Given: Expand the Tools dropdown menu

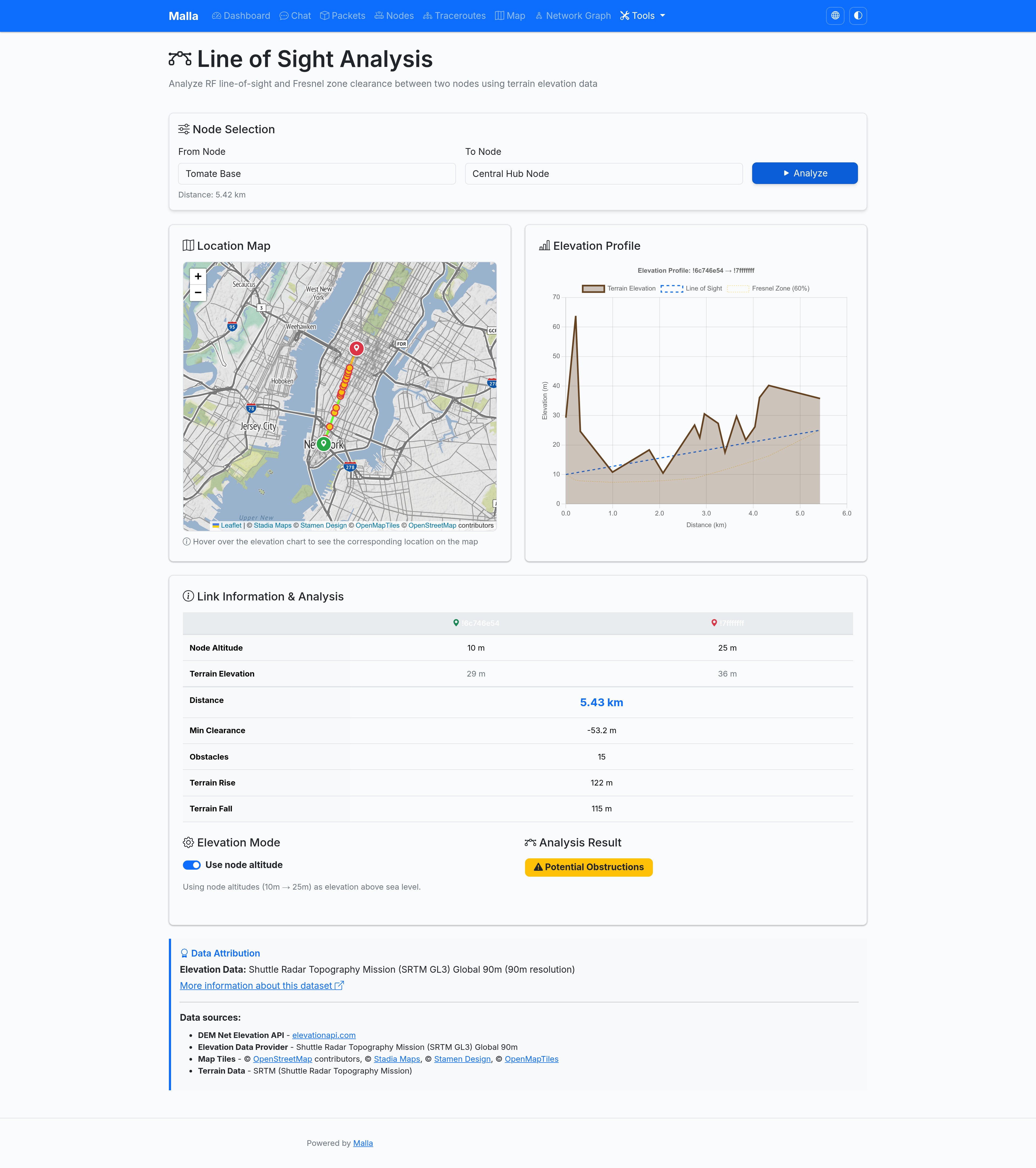Looking at the screenshot, I should [643, 16].
